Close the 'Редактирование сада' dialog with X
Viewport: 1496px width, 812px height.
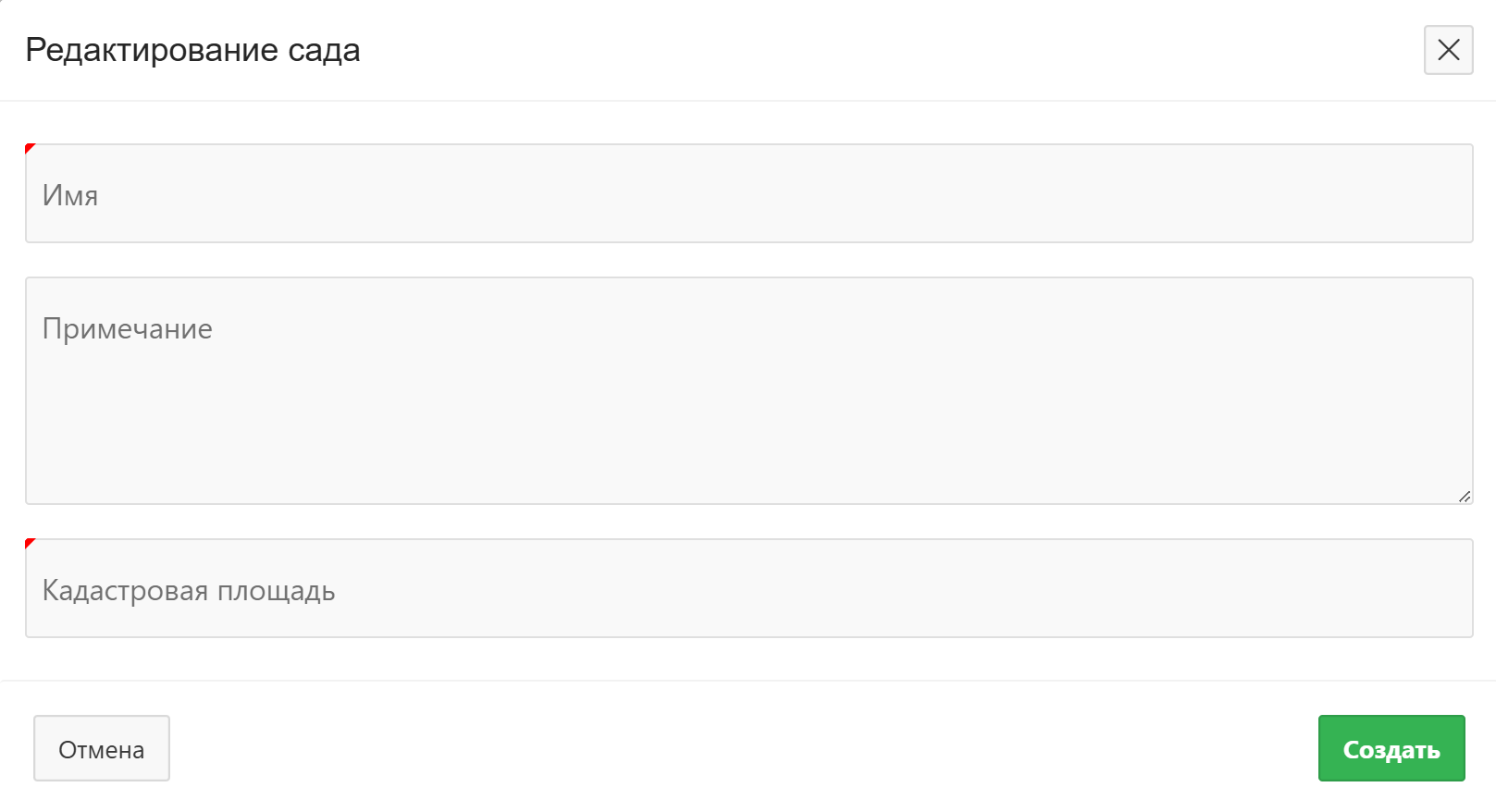[1448, 50]
